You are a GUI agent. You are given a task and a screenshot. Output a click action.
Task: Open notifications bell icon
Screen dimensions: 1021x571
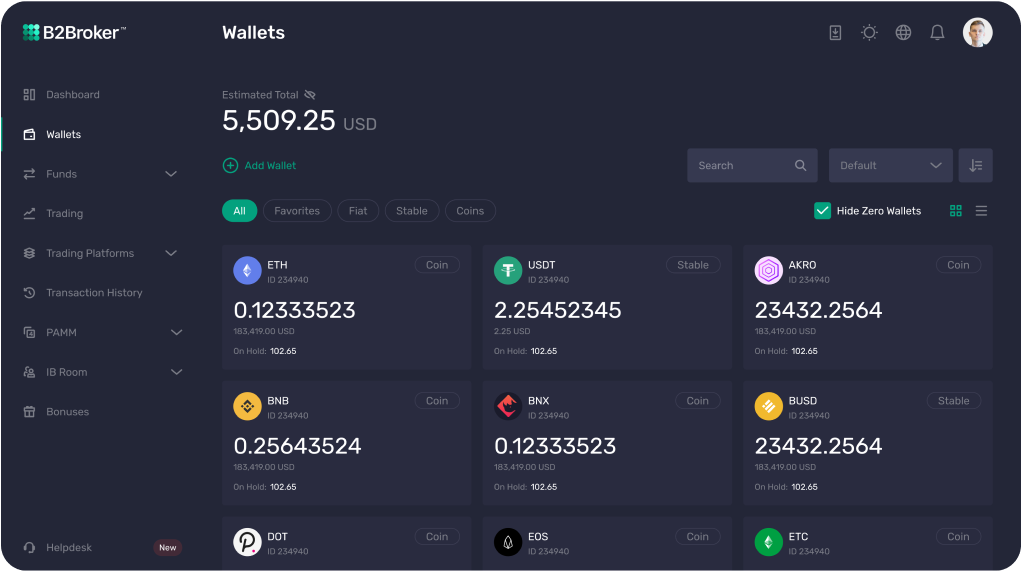point(937,33)
